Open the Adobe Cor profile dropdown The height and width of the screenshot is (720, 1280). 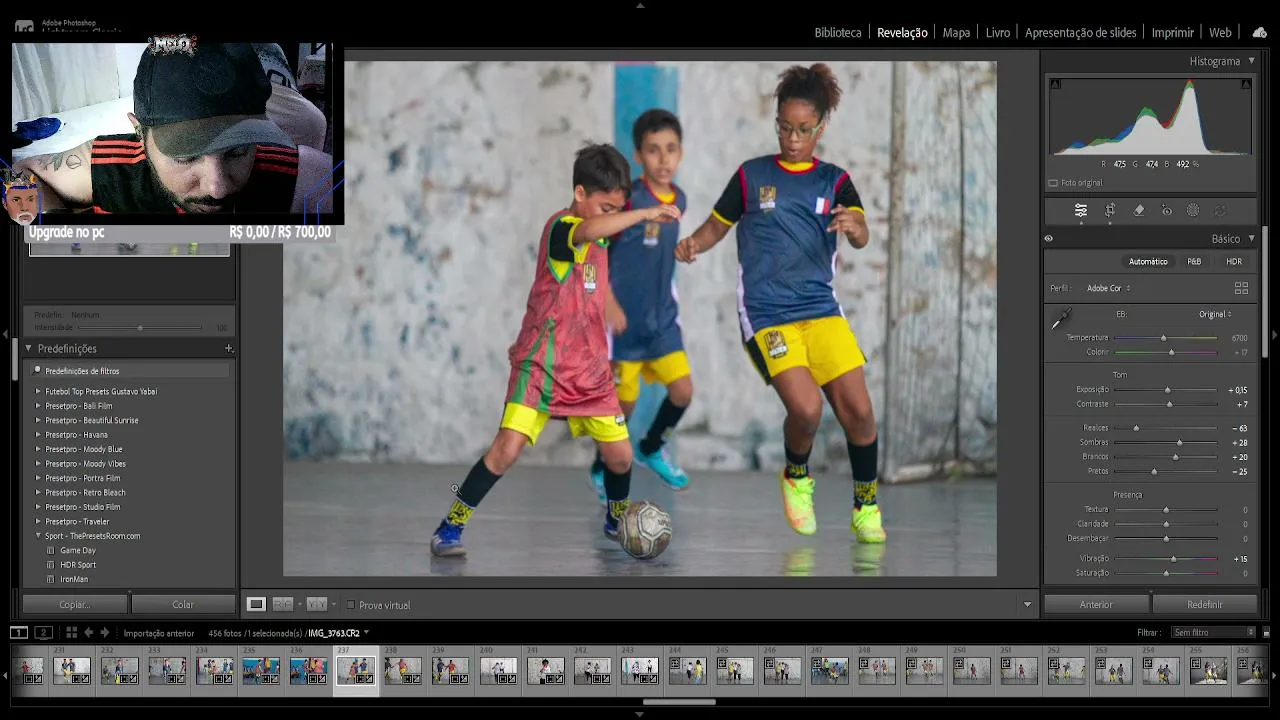[x=1109, y=288]
